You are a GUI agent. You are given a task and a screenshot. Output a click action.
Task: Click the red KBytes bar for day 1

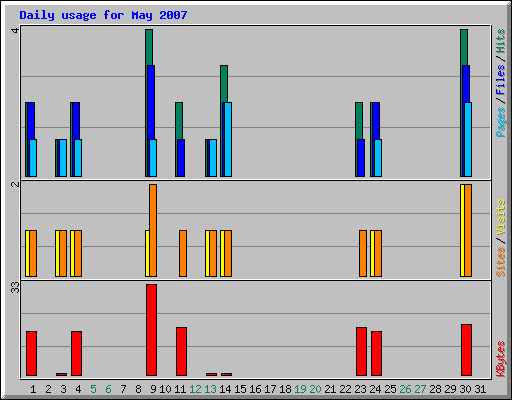coord(31,353)
